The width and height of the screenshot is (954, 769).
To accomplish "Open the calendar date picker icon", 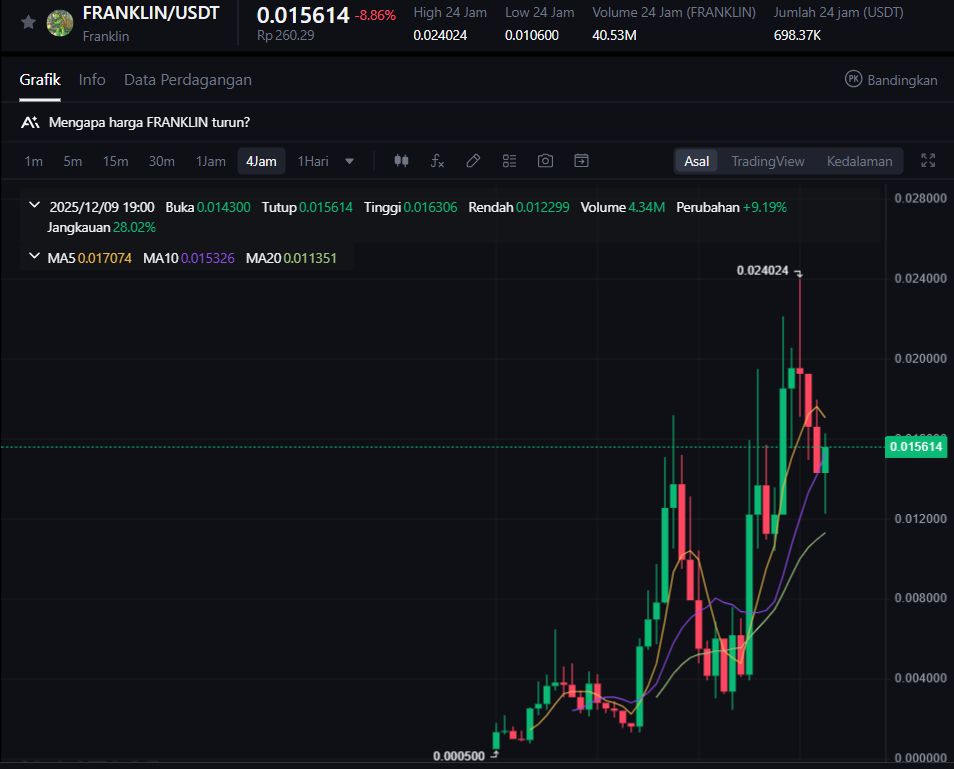I will [581, 161].
